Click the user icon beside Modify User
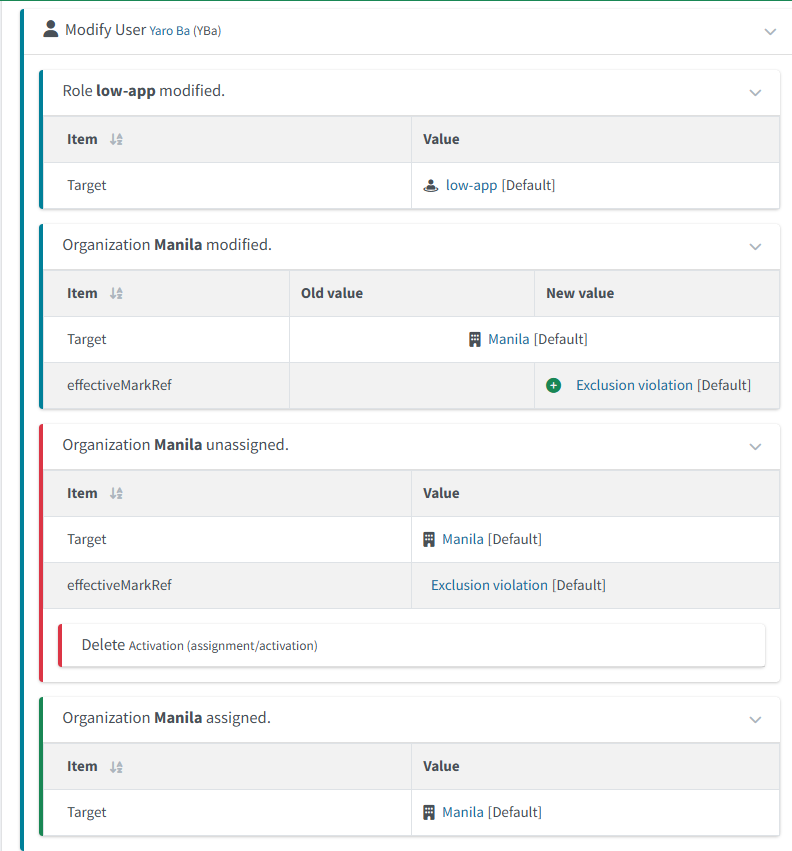792x851 pixels. [x=51, y=29]
